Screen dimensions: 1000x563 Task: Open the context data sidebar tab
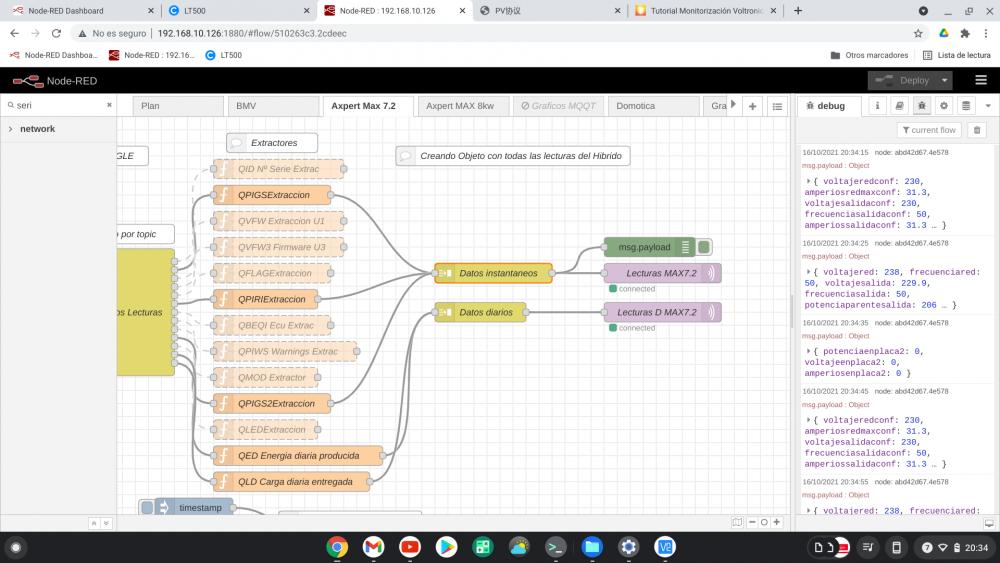[x=966, y=106]
